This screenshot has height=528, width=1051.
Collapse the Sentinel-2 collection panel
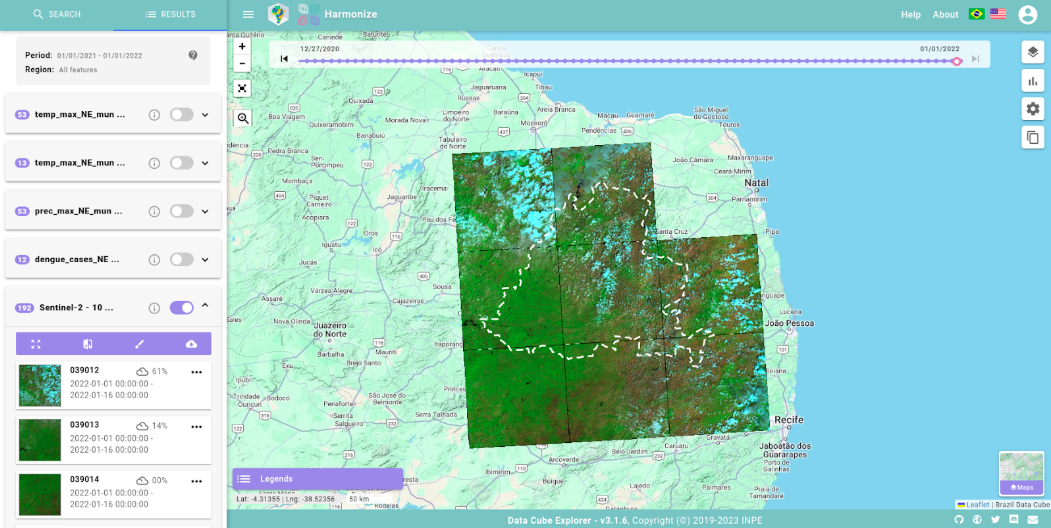pos(205,306)
